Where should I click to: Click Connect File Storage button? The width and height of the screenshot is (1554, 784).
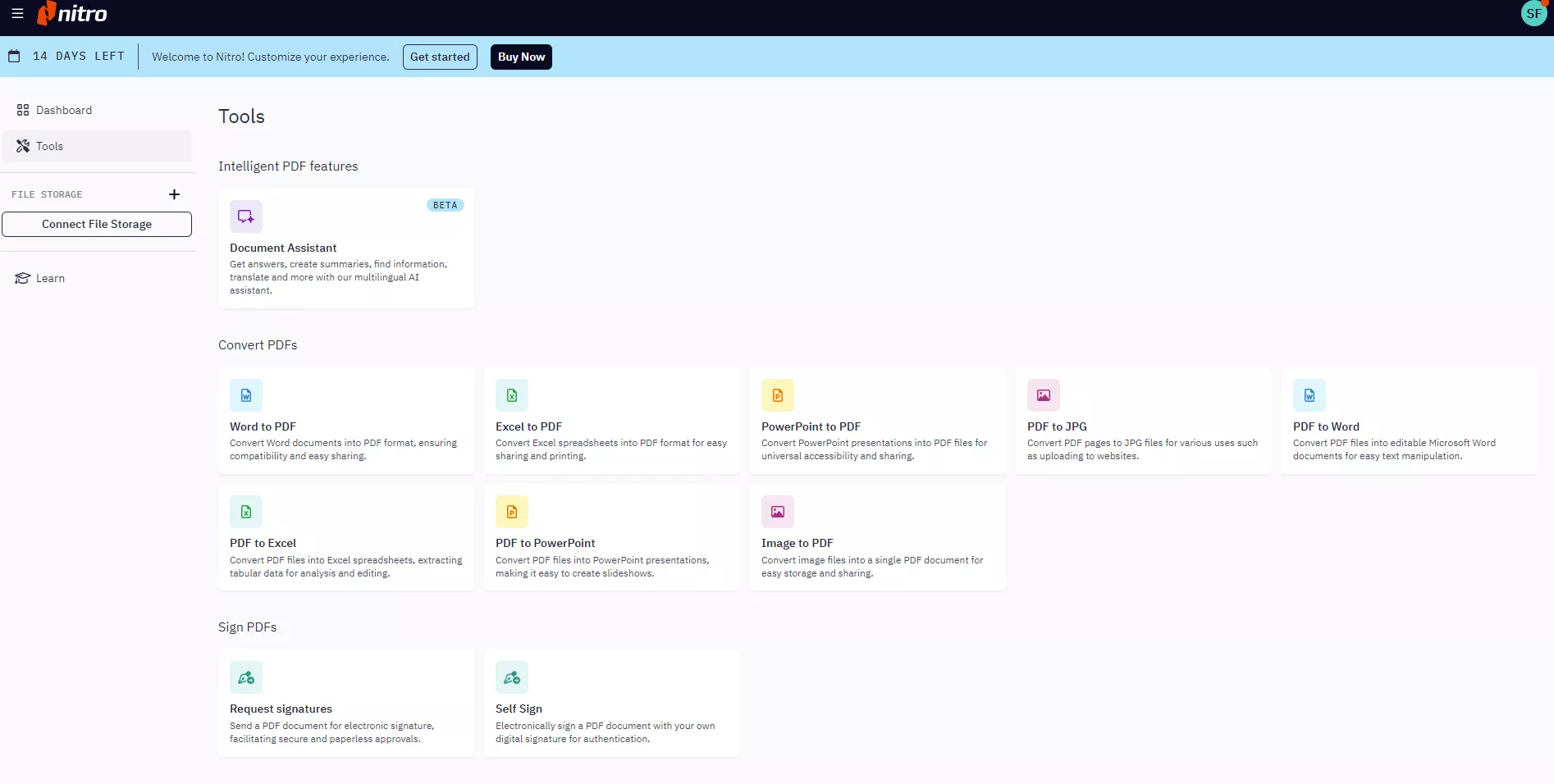pyautogui.click(x=97, y=224)
